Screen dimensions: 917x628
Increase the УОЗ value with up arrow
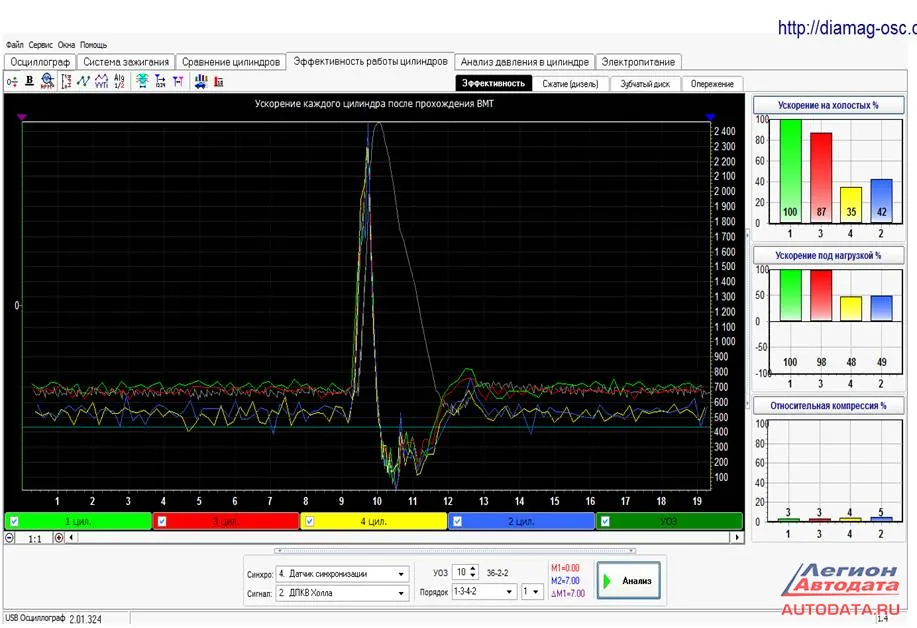[x=473, y=569]
